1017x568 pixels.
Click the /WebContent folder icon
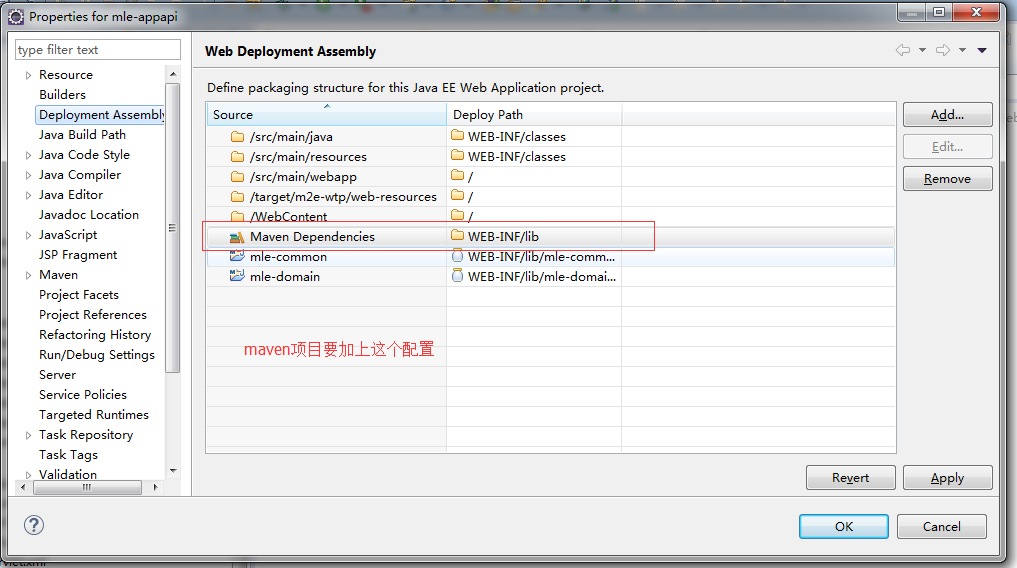(x=237, y=216)
